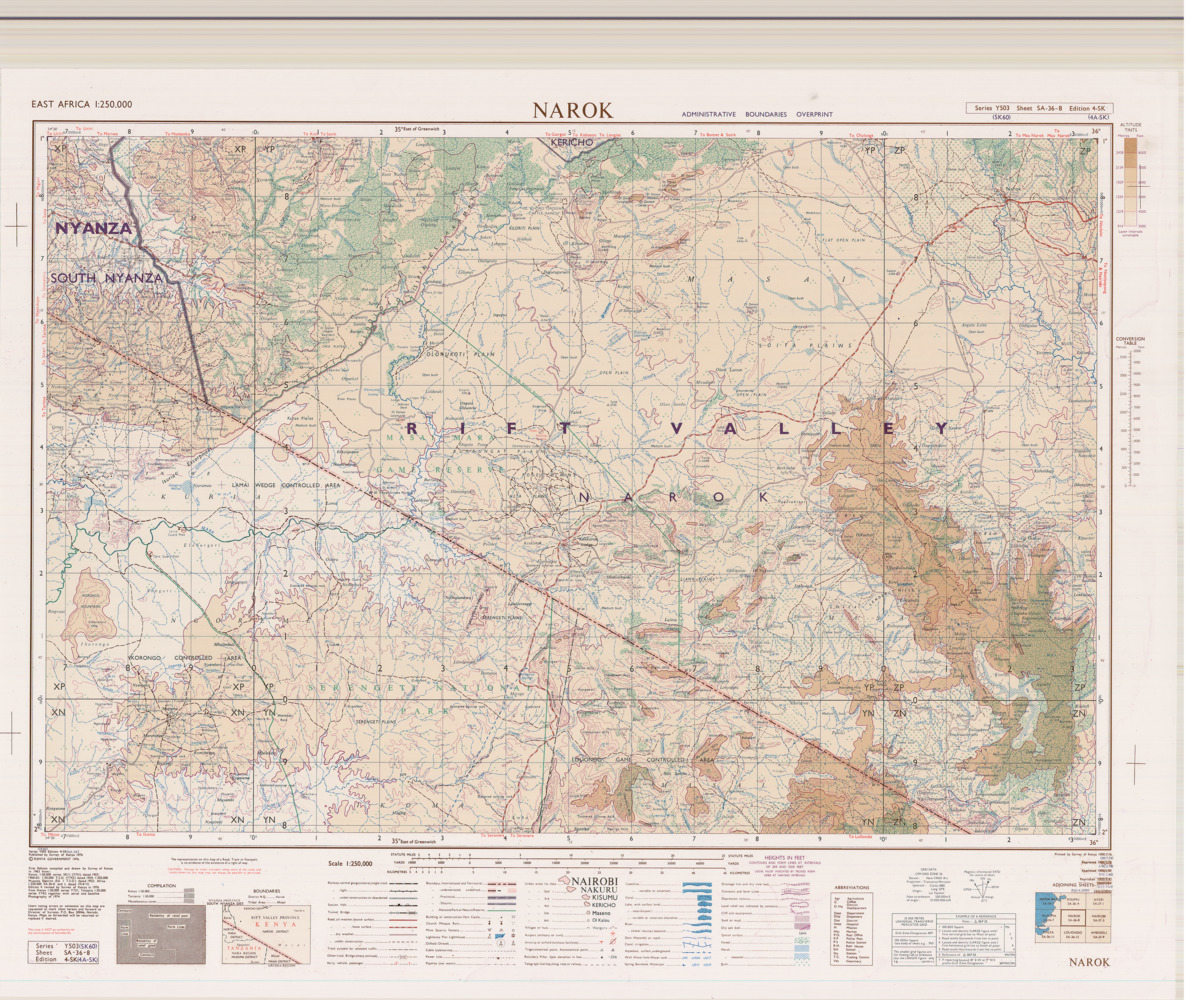Click the ABBREVIATIONS table heading
The image size is (1200, 1000).
[852, 888]
